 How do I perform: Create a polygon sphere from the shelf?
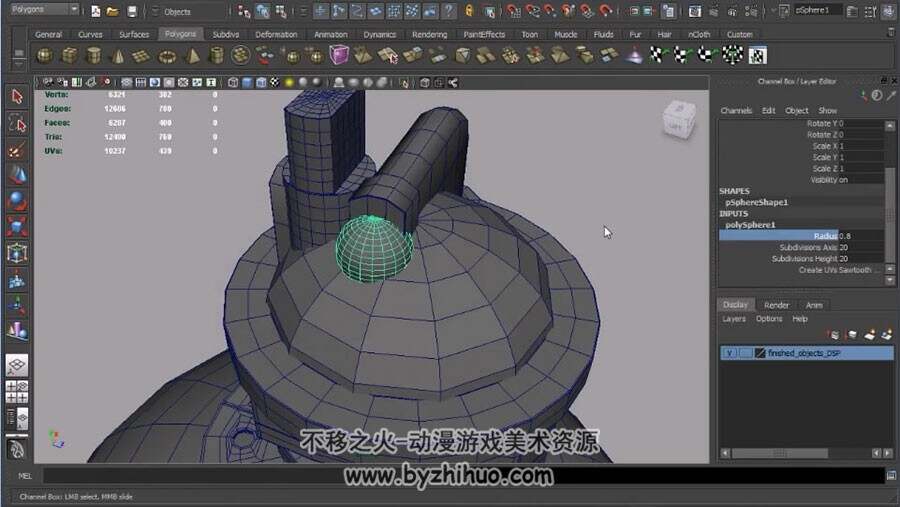(x=45, y=56)
